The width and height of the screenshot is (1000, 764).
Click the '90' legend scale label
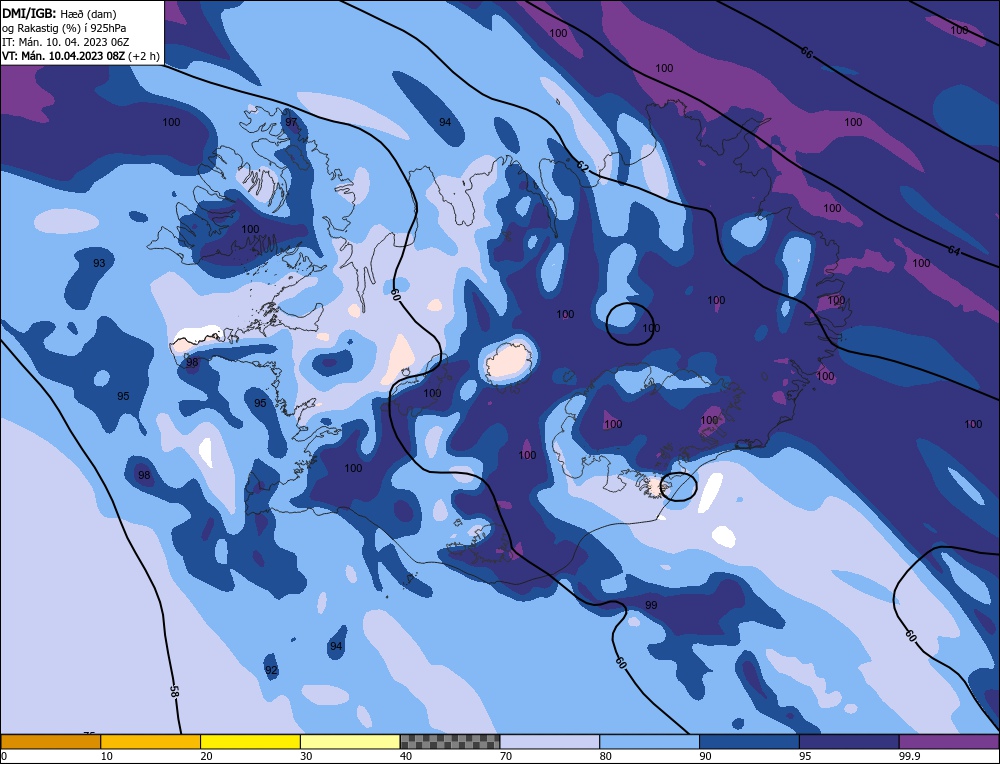(x=705, y=756)
